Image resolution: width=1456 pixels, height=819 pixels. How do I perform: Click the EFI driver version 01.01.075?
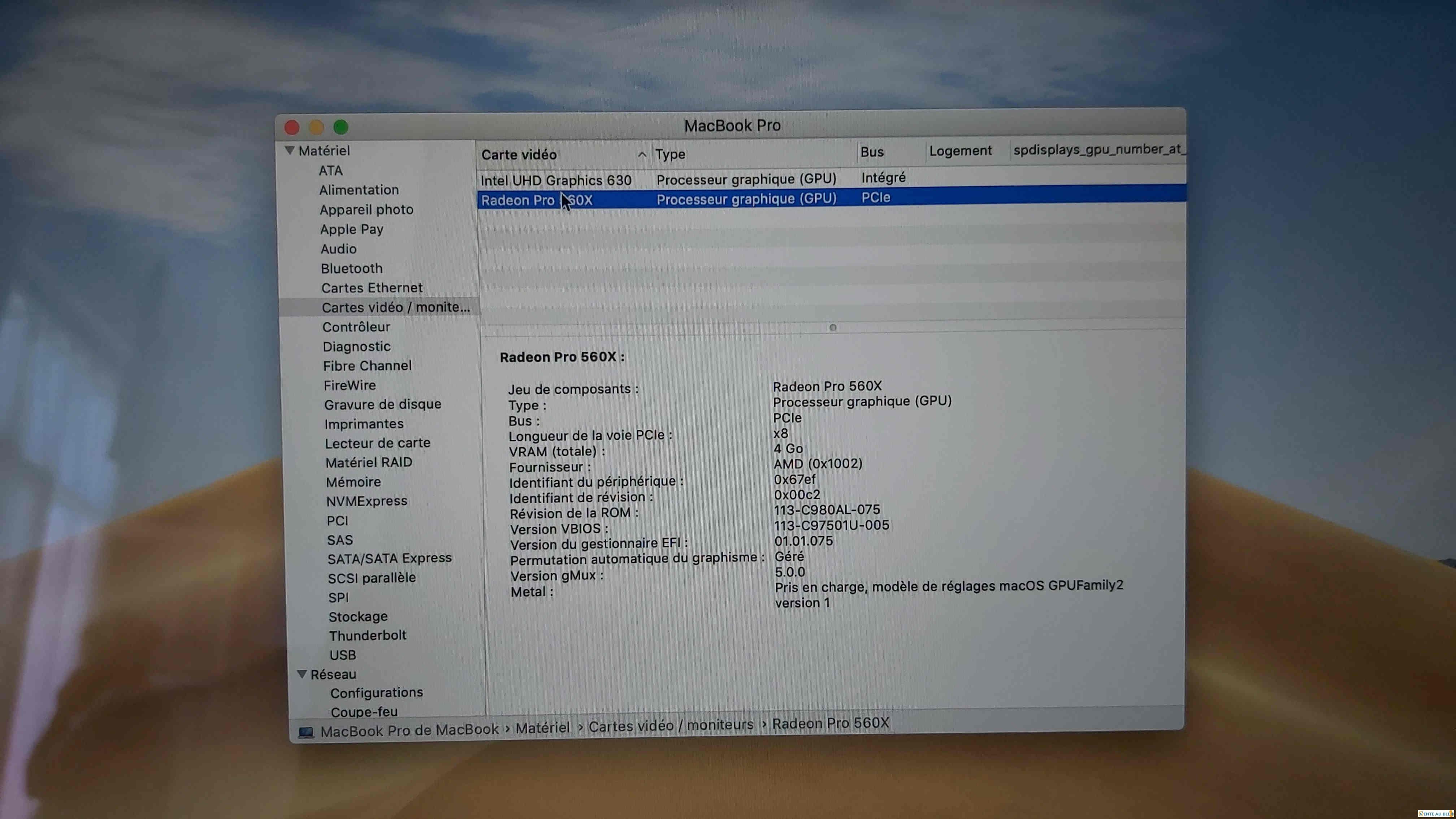803,541
